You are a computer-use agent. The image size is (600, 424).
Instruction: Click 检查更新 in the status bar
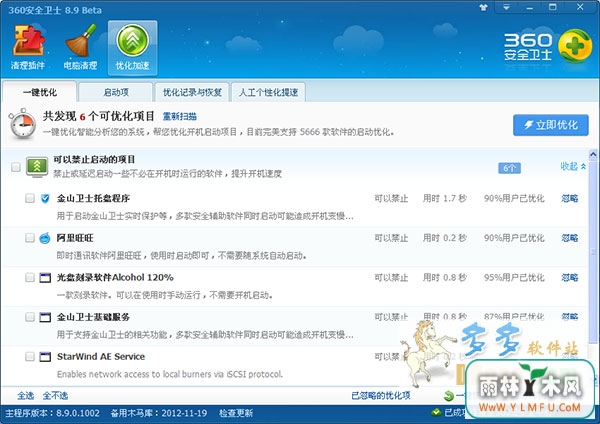[236, 413]
